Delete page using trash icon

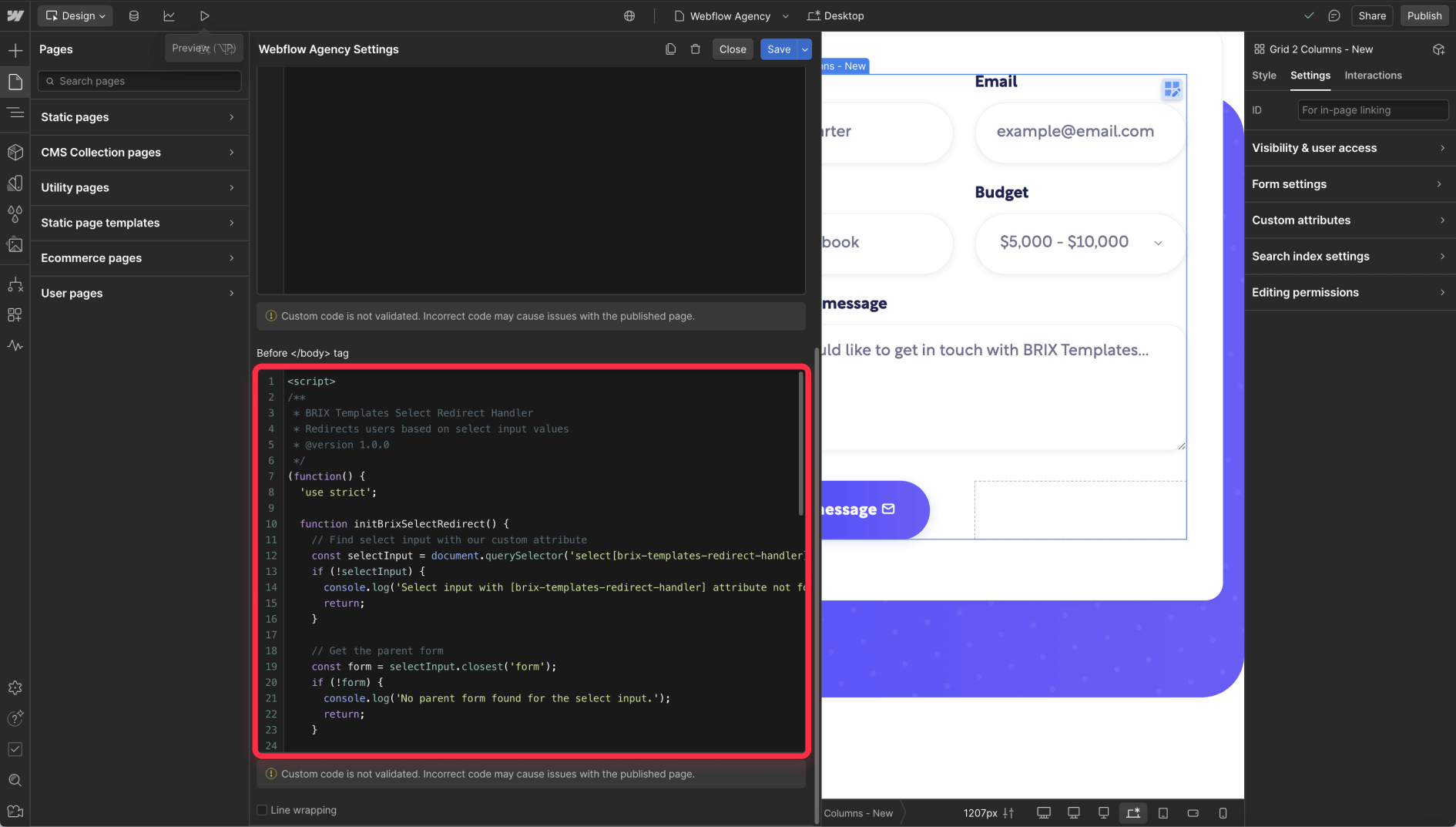(696, 49)
